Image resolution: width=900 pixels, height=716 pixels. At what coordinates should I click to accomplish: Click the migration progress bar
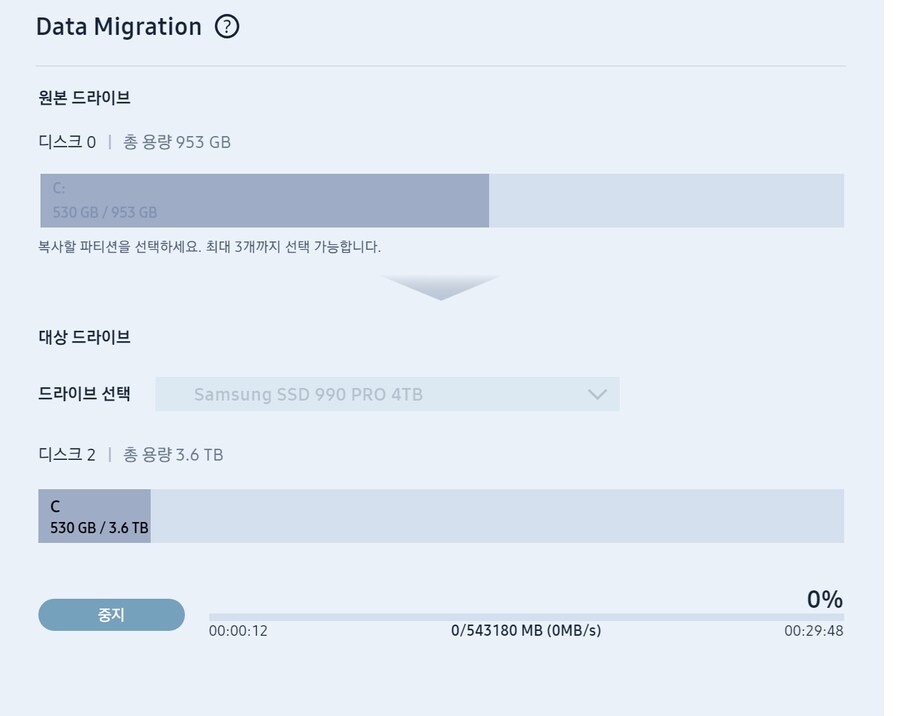[x=526, y=617]
